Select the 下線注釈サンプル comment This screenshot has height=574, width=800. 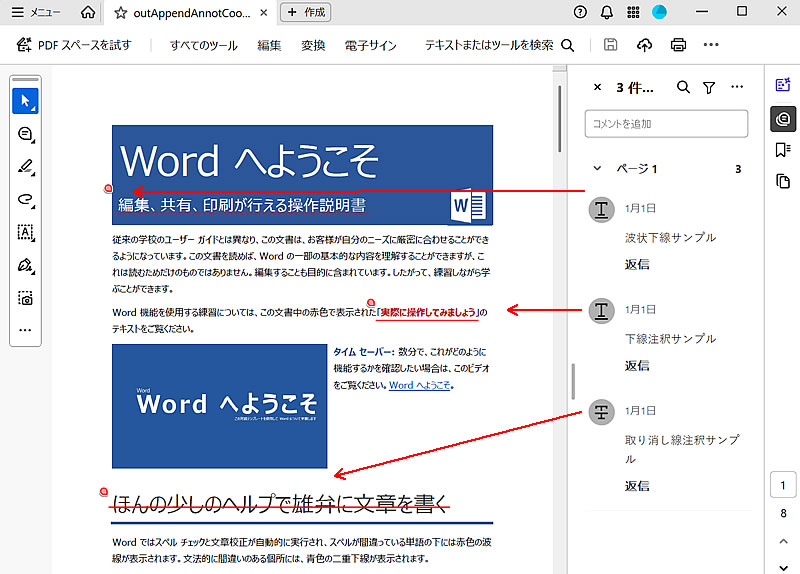[670, 339]
